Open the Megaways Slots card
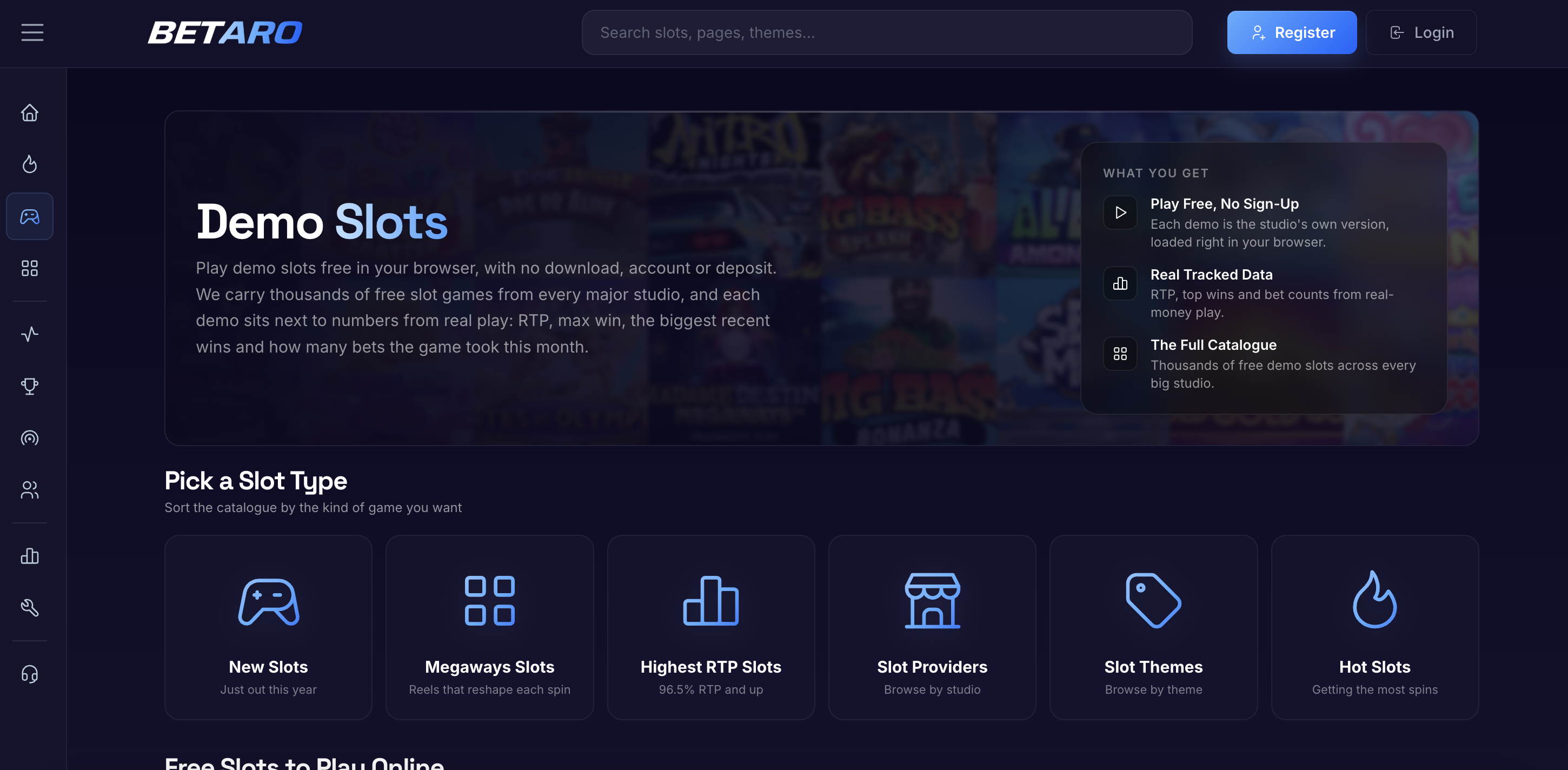 point(489,628)
